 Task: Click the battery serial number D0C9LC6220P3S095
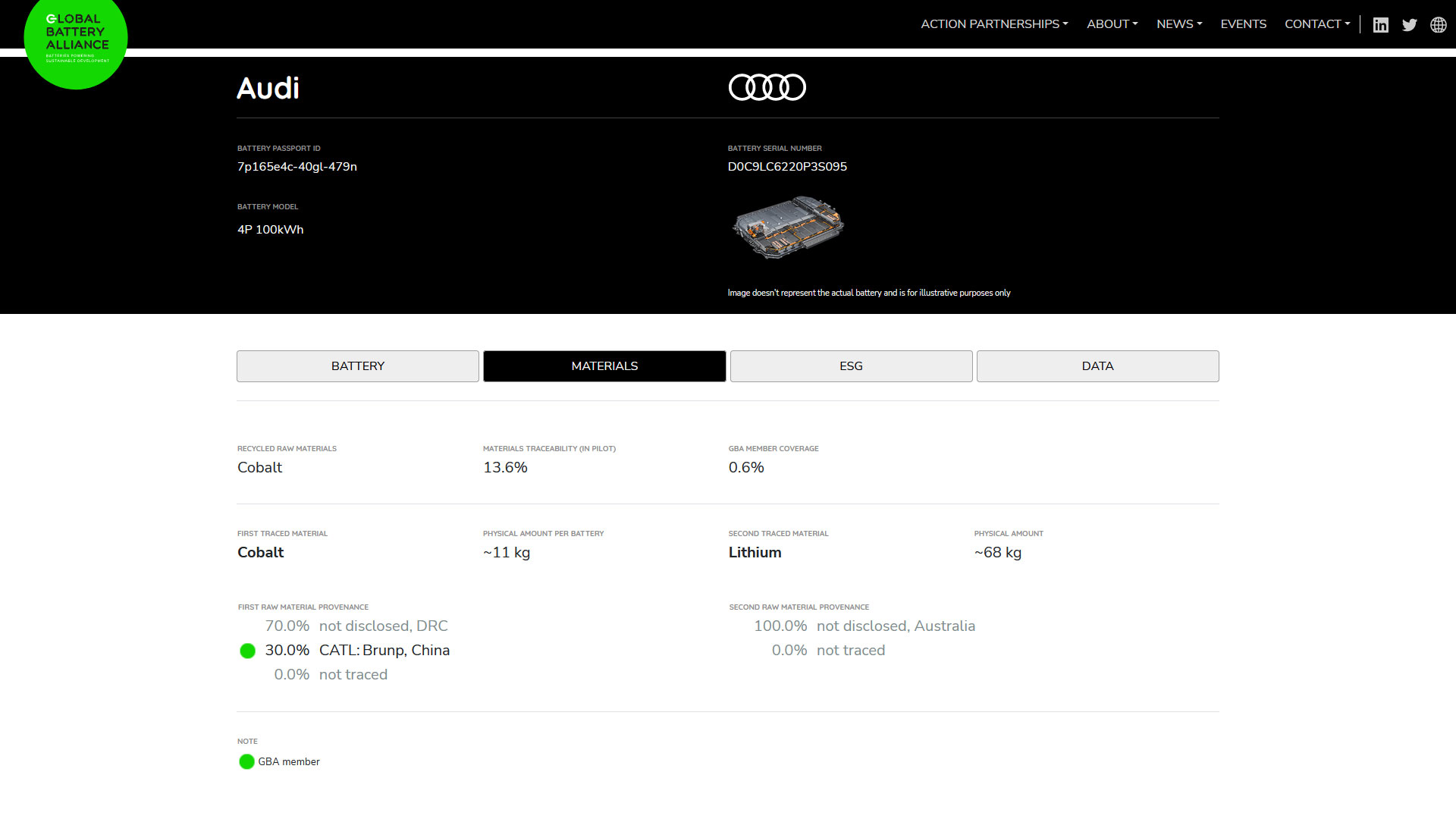[x=787, y=167]
